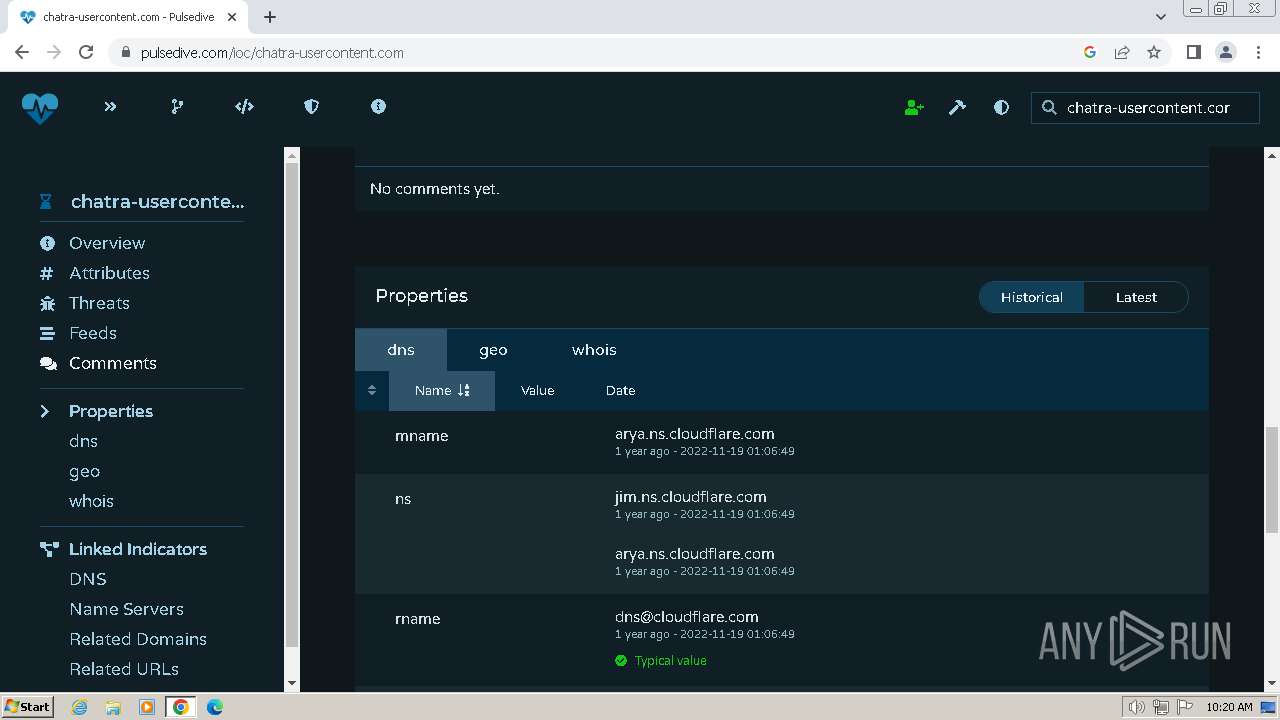
Task: Open the Pulsedive heart logo home
Action: pyautogui.click(x=40, y=107)
